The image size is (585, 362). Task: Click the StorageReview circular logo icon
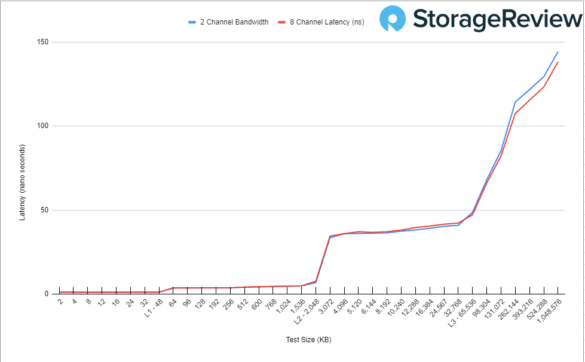tap(392, 18)
